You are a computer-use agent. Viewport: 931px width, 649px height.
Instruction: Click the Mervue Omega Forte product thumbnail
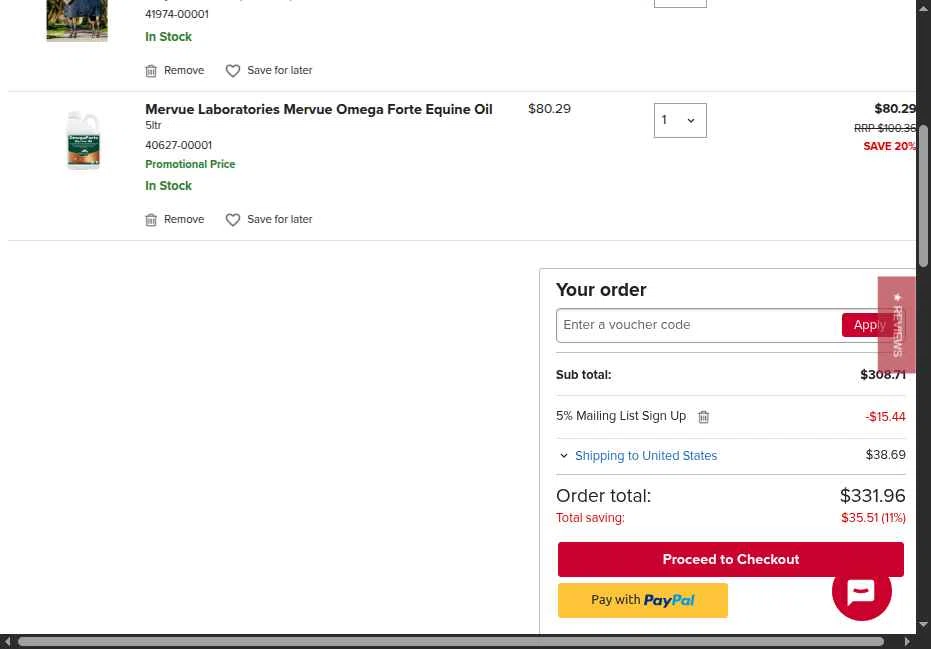tap(83, 140)
